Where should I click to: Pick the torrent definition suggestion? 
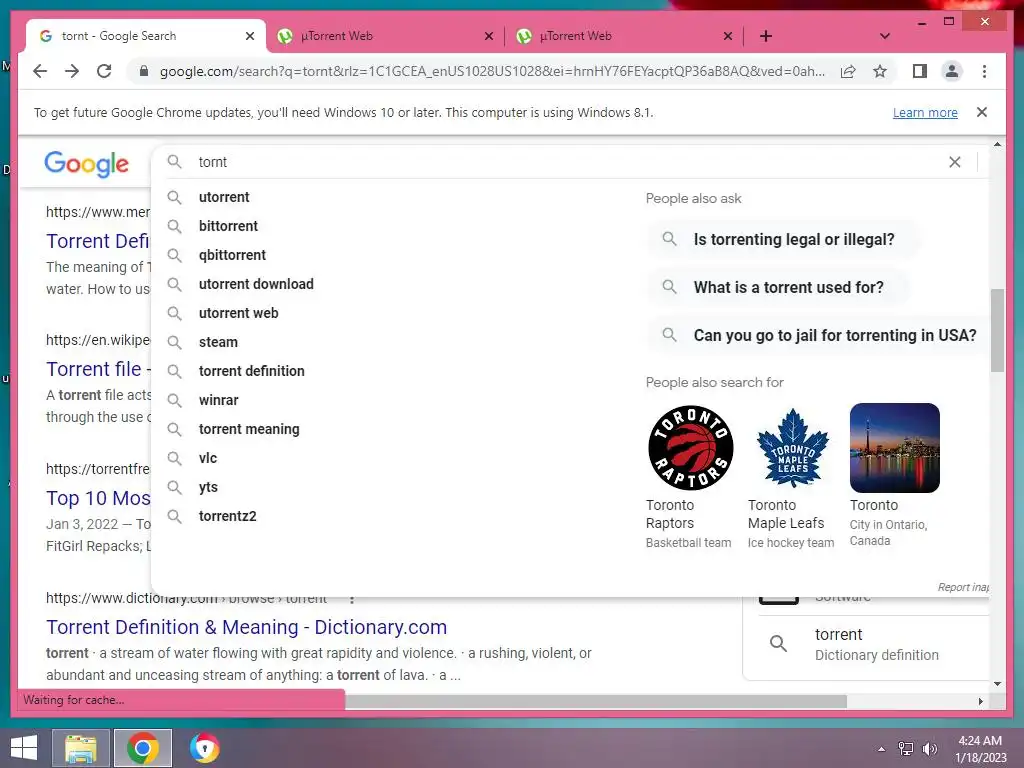point(251,371)
